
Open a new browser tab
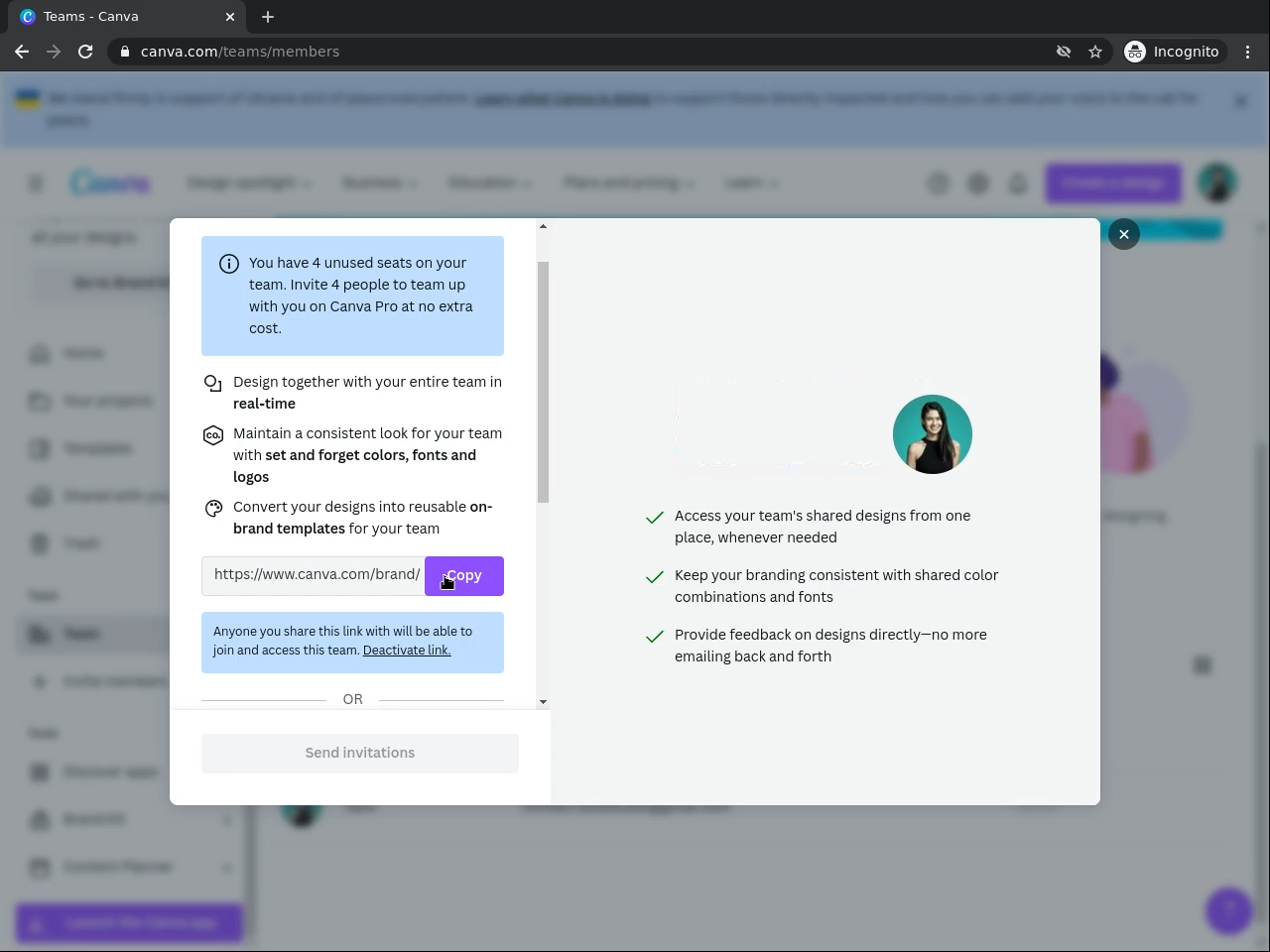268,17
